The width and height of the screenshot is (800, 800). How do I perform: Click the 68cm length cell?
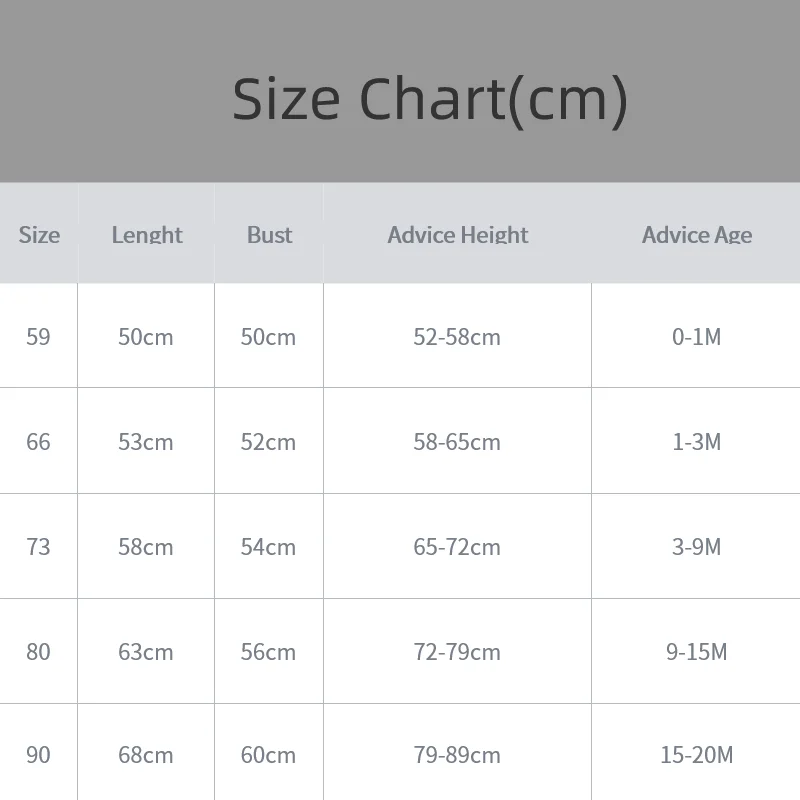click(146, 755)
